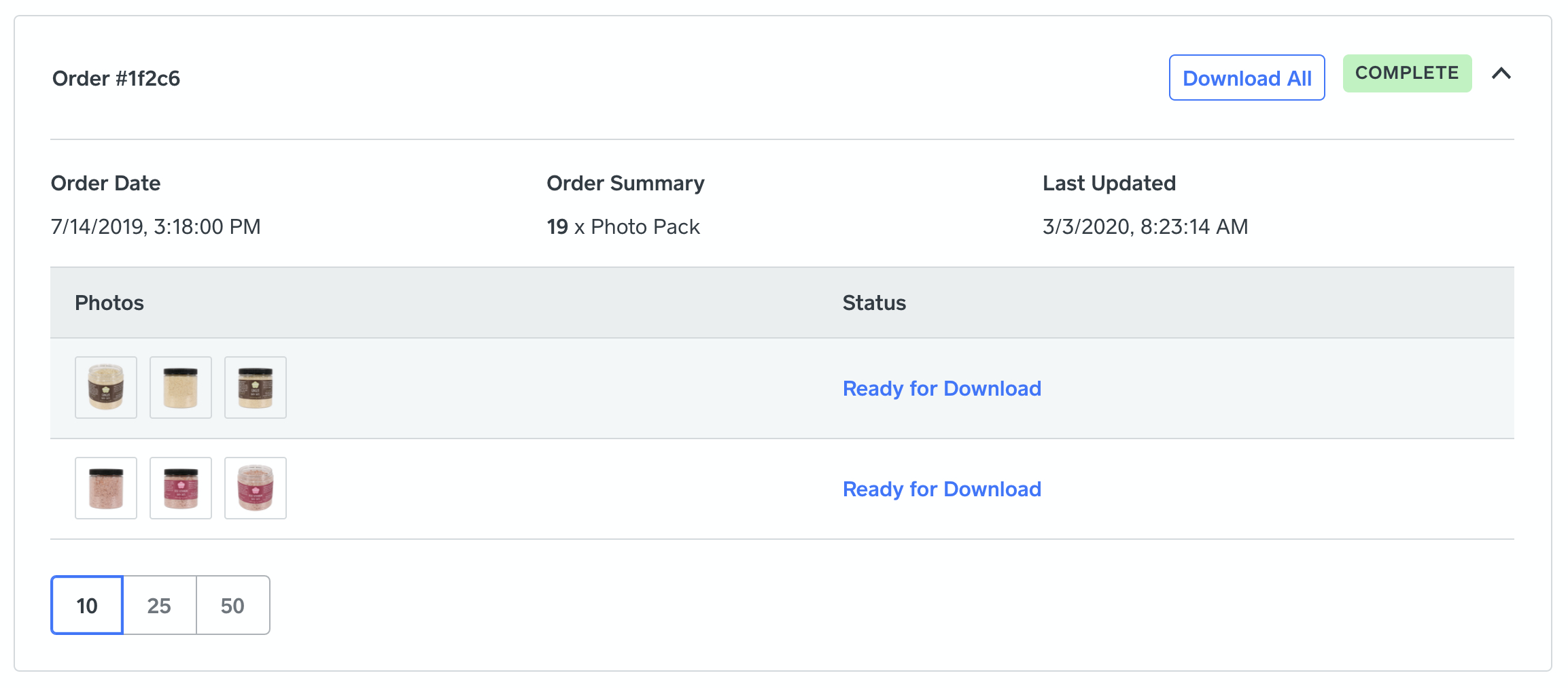The height and width of the screenshot is (688, 1568).
Task: Click the 19 x Photo Pack summary
Action: click(x=623, y=226)
